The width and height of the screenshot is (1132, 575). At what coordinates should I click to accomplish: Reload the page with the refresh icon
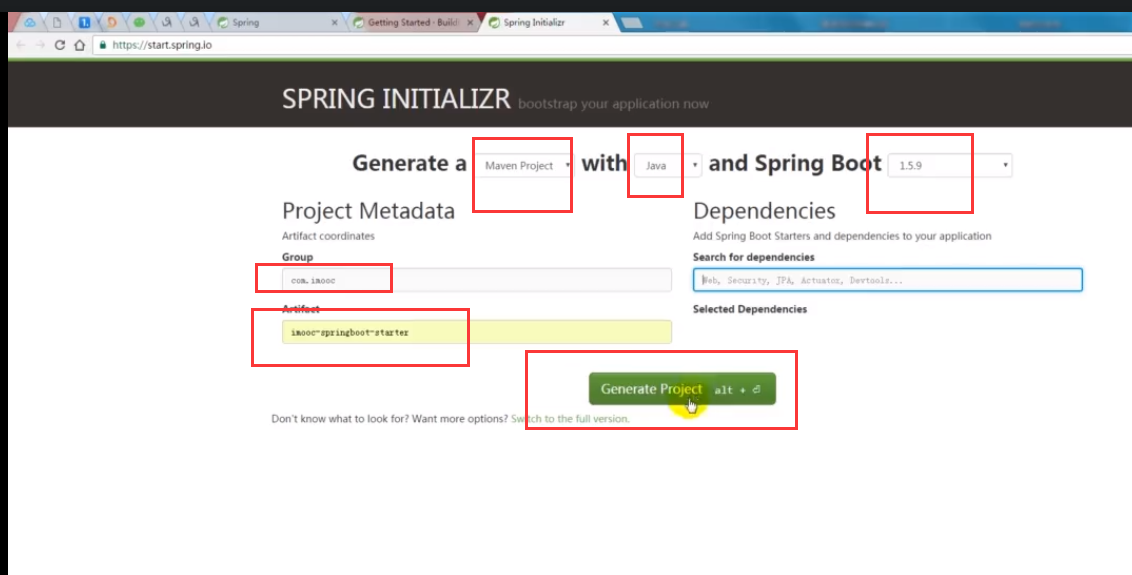tap(60, 45)
